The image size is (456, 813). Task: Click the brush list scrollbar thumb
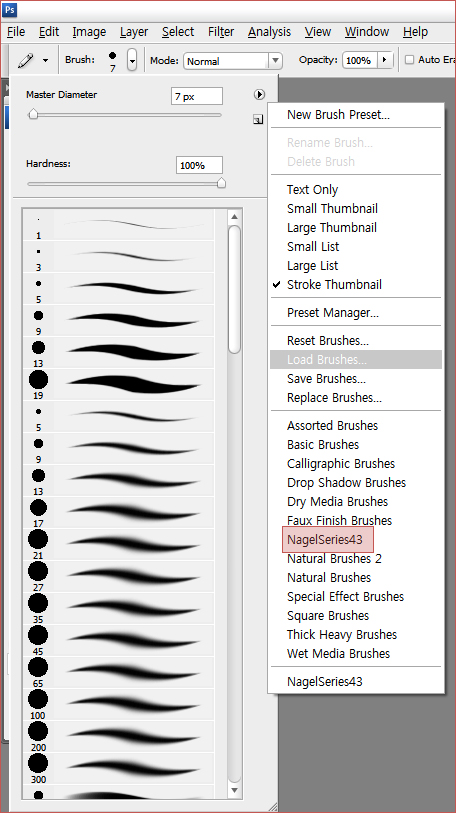234,289
